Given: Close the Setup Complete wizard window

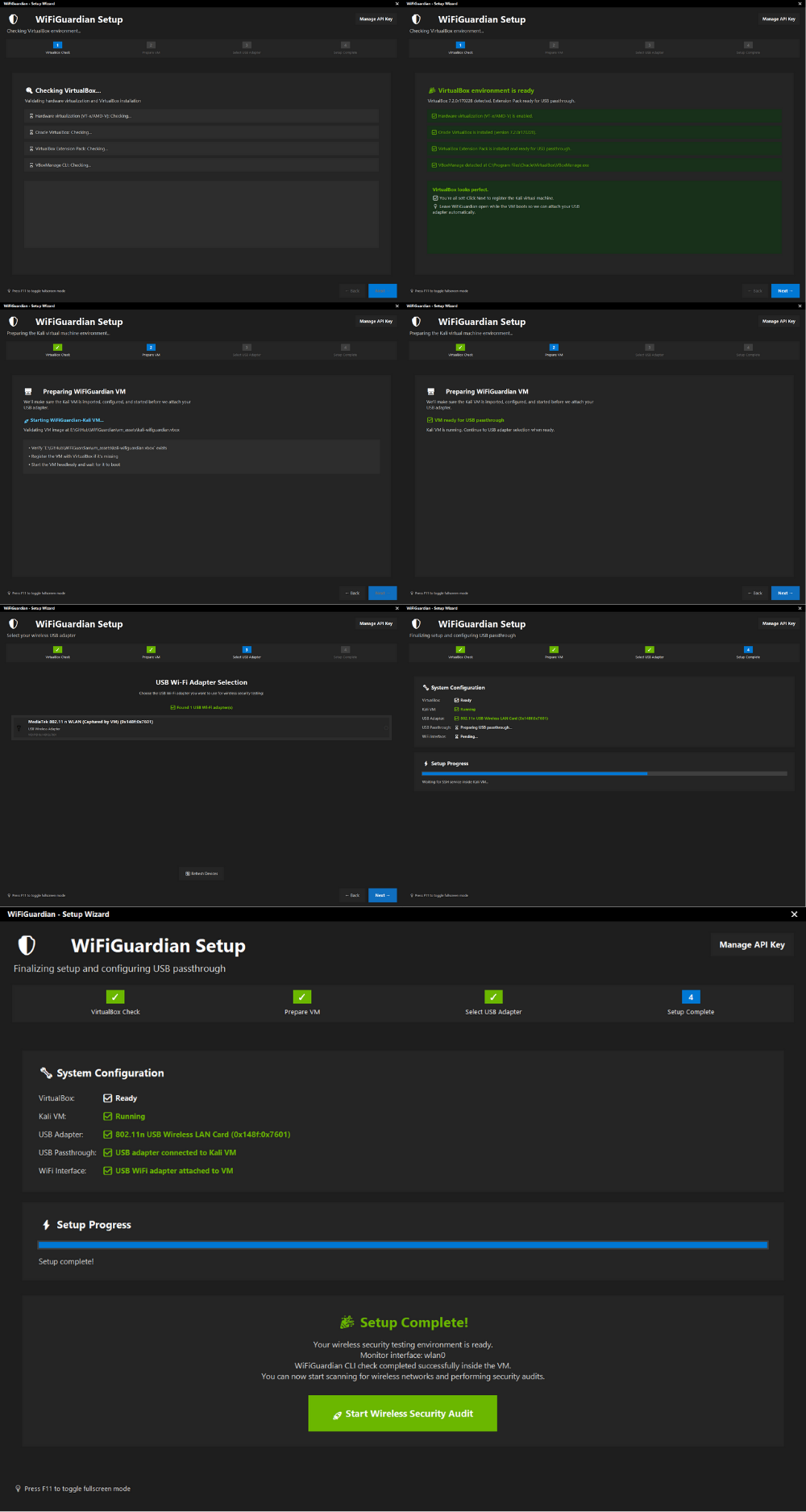Looking at the screenshot, I should [x=794, y=914].
